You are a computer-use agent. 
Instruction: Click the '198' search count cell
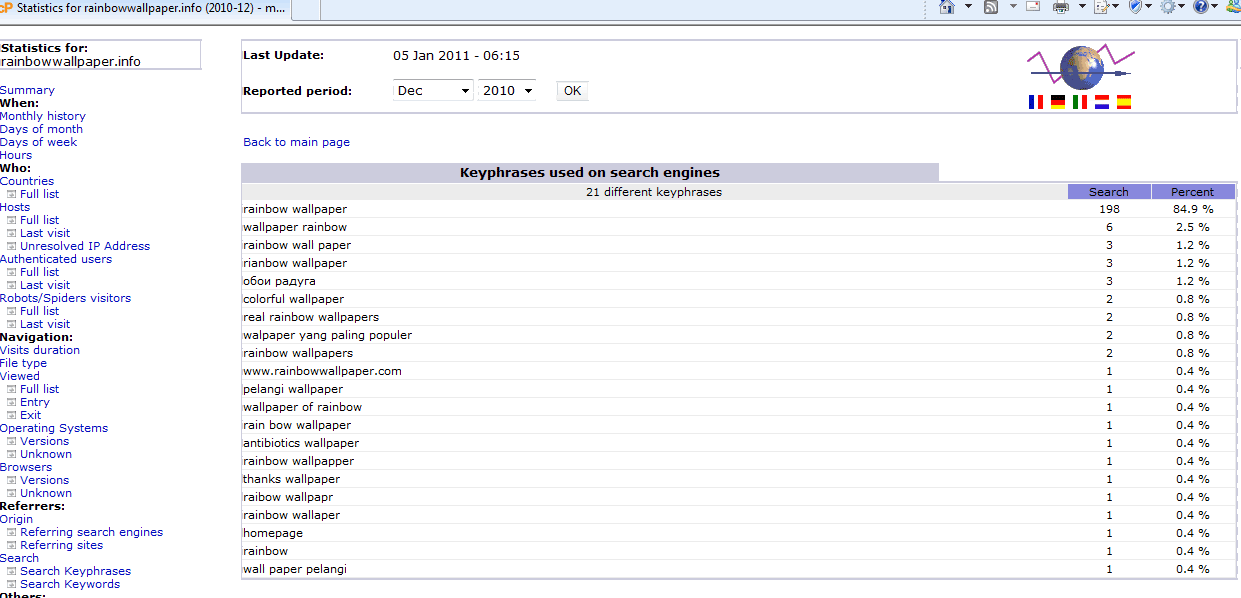point(1108,209)
